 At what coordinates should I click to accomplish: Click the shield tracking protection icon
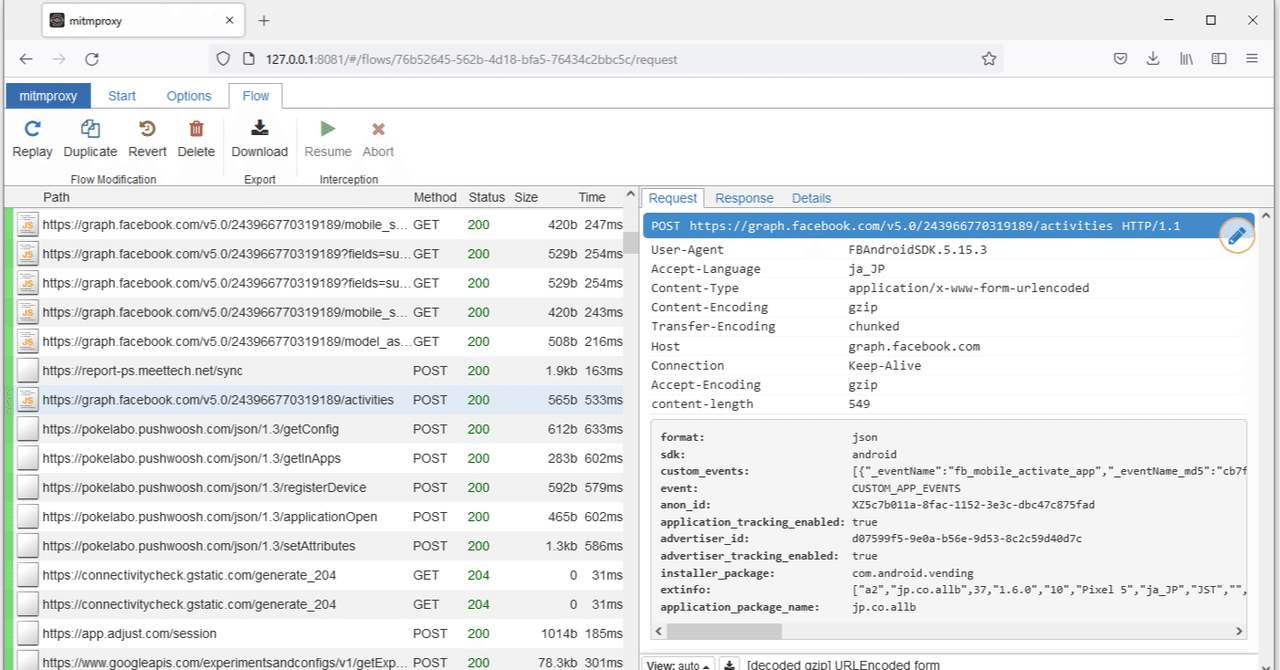click(x=223, y=59)
